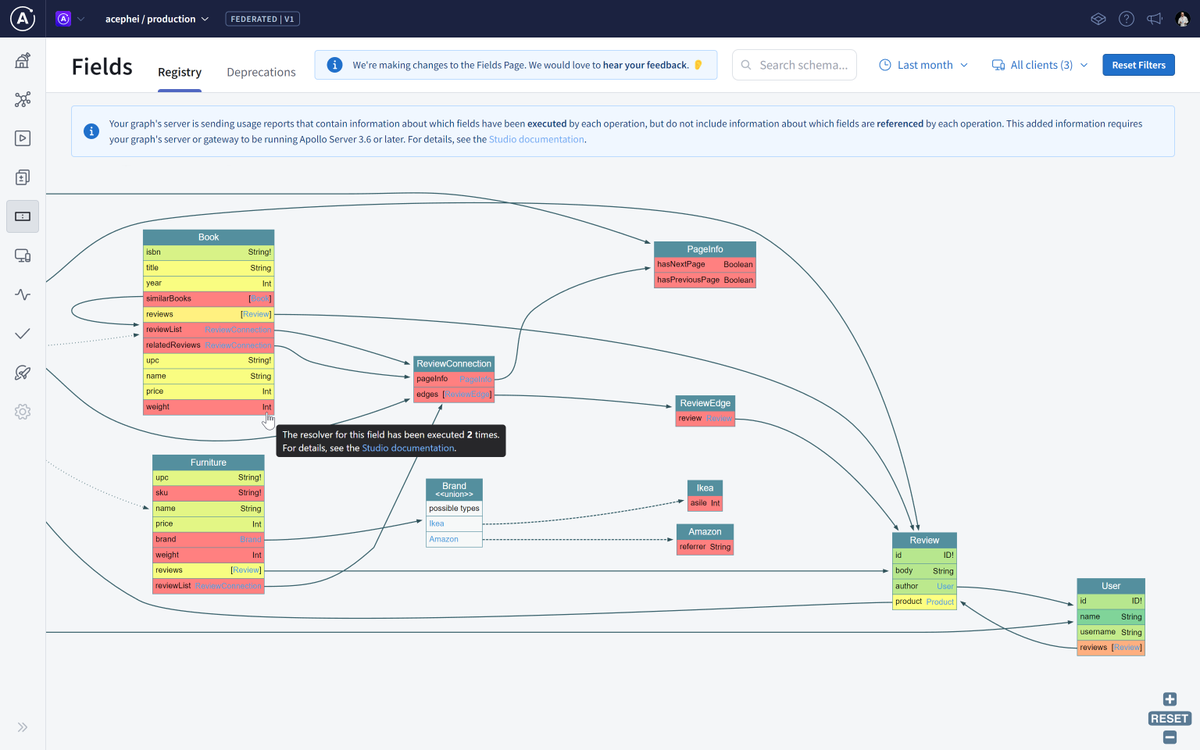Select the Operations pulse icon in the sidebar
Screen dimensions: 1200x750
pyautogui.click(x=22, y=294)
